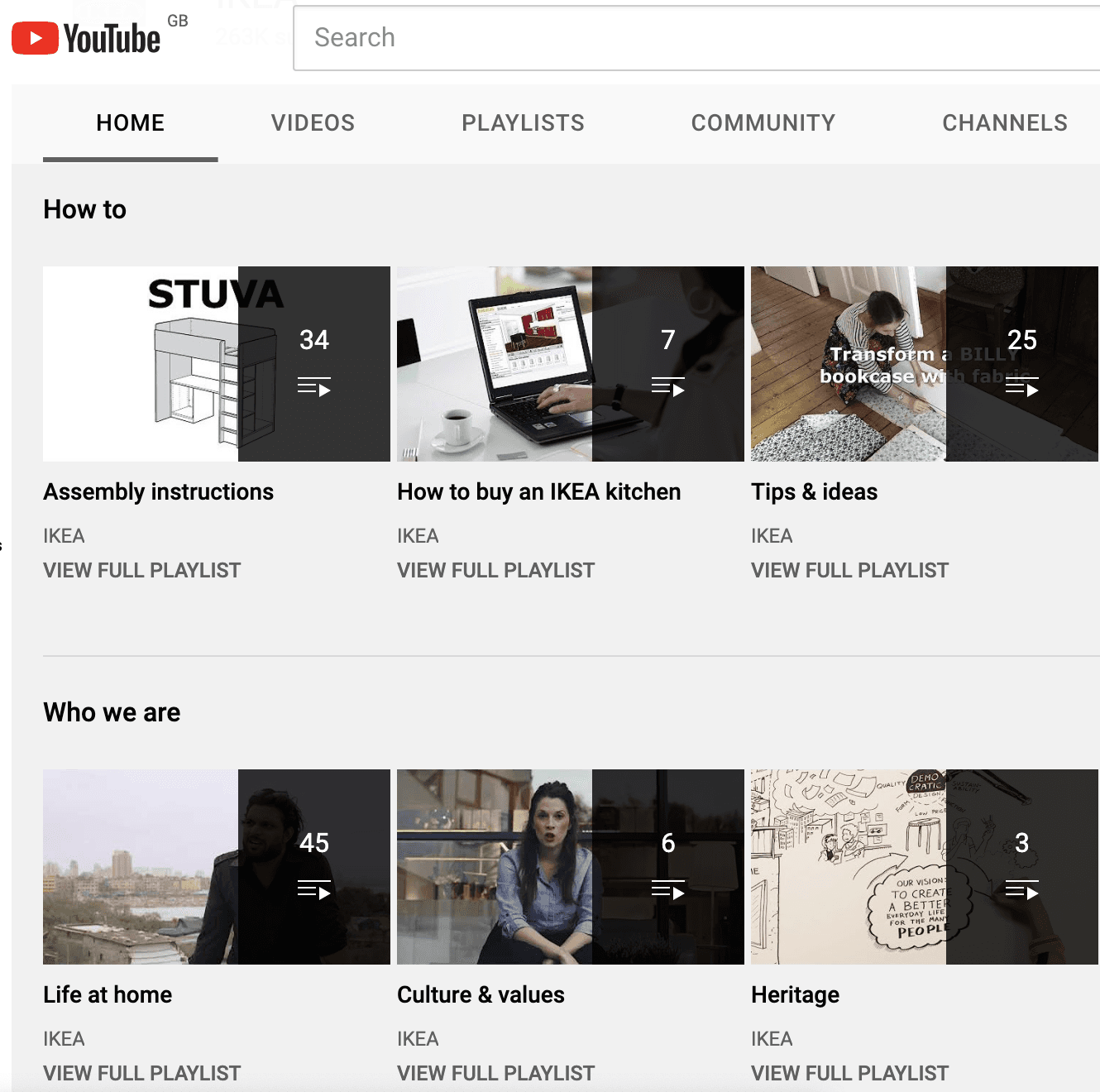Click the 3 video count on Heritage thumbnail
This screenshot has height=1092, width=1100.
pyautogui.click(x=1022, y=843)
